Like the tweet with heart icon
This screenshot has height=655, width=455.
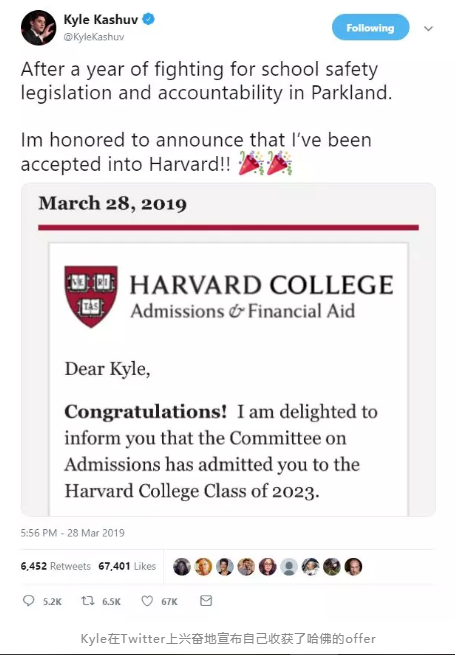coord(147,601)
